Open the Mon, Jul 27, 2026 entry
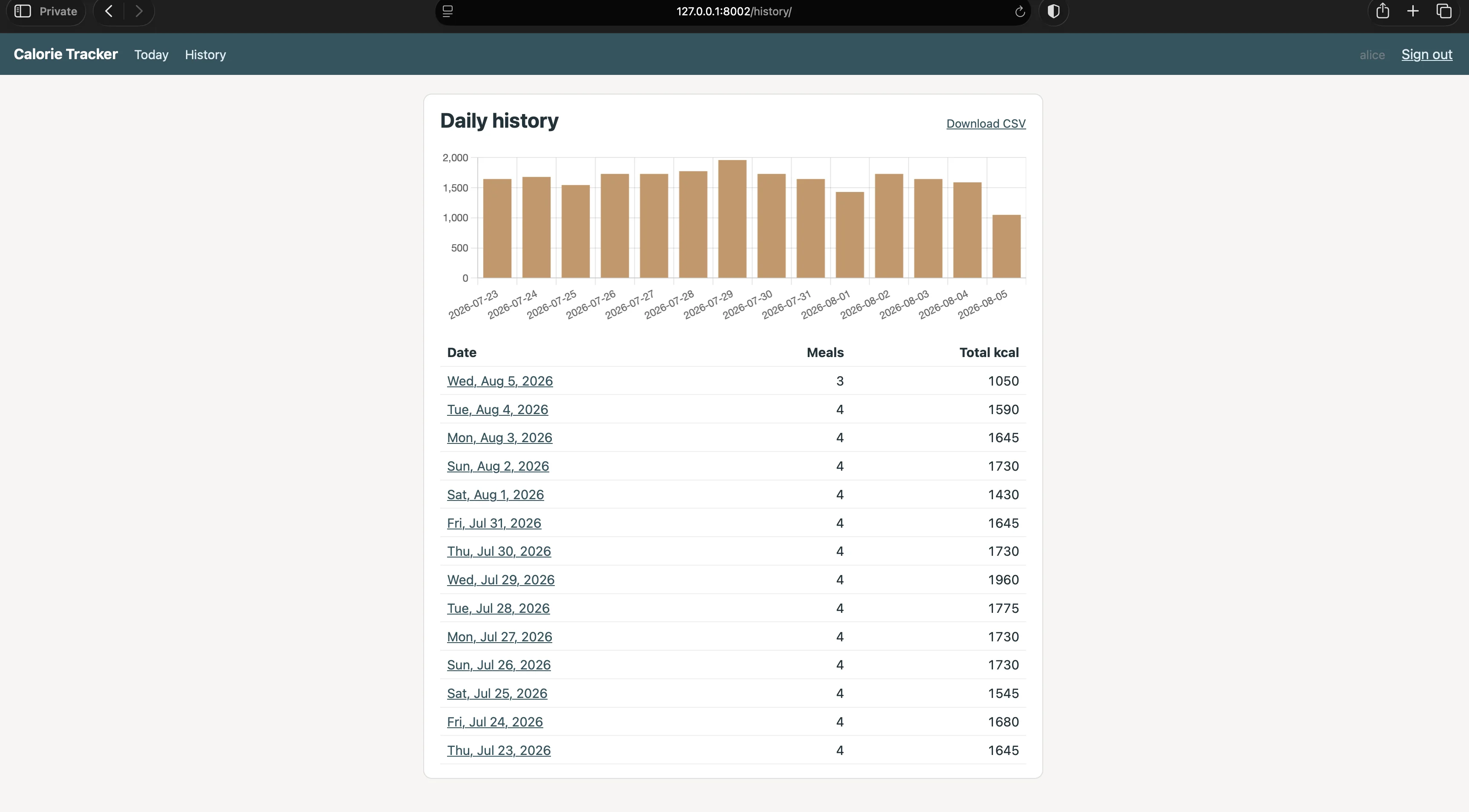The height and width of the screenshot is (812, 1469). click(499, 637)
